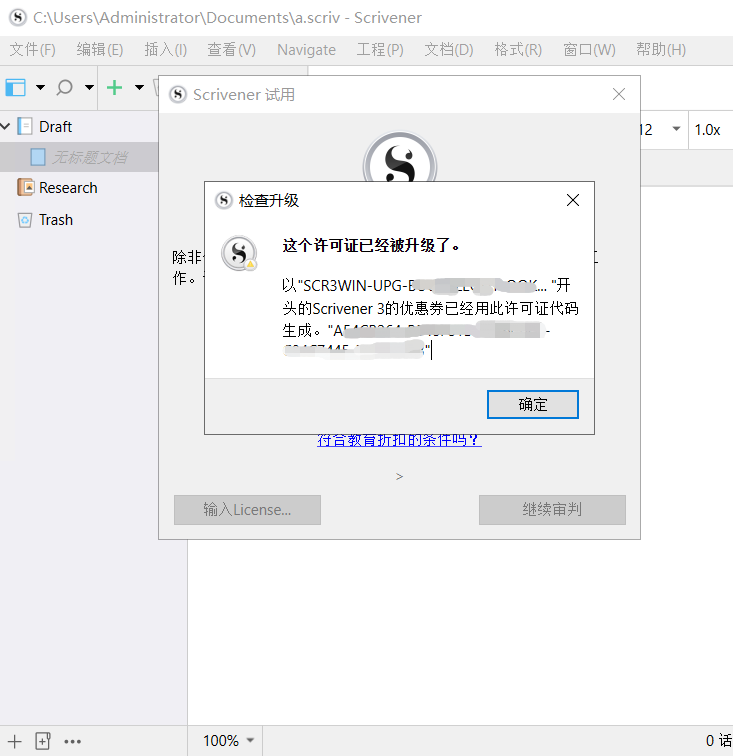Close the 检查升级 dialog
The height and width of the screenshot is (756, 733).
572,200
